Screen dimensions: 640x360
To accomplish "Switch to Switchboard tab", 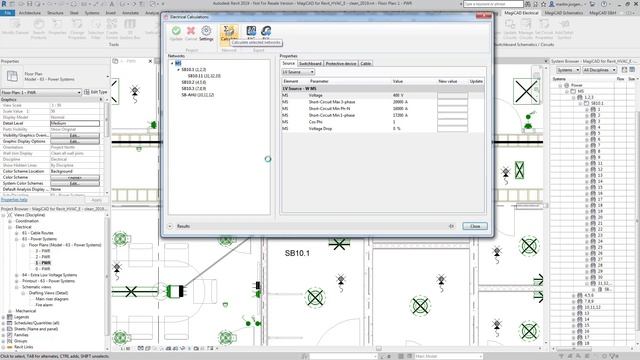I will pos(310,64).
